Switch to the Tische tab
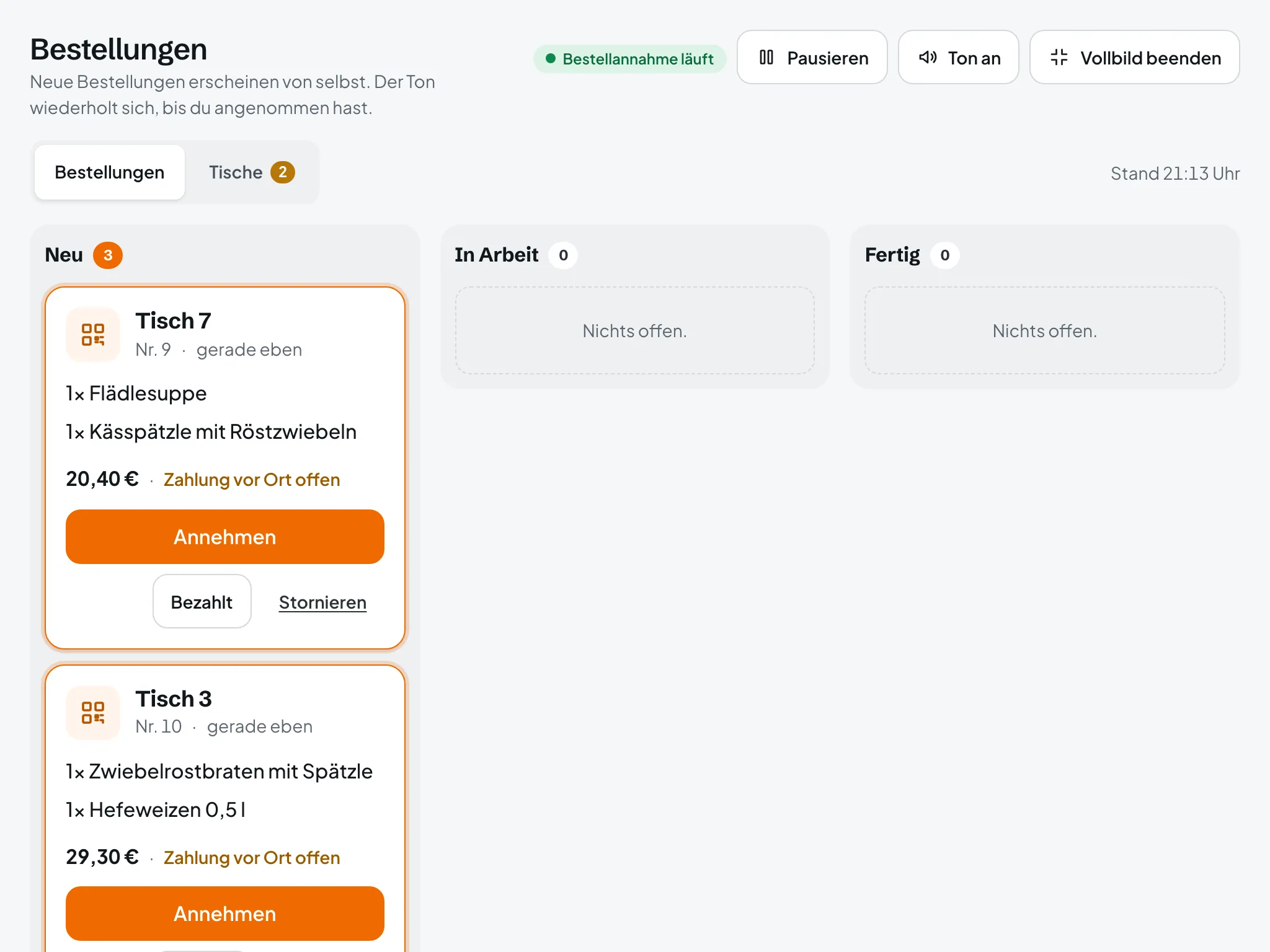The height and width of the screenshot is (952, 1270). [x=252, y=172]
